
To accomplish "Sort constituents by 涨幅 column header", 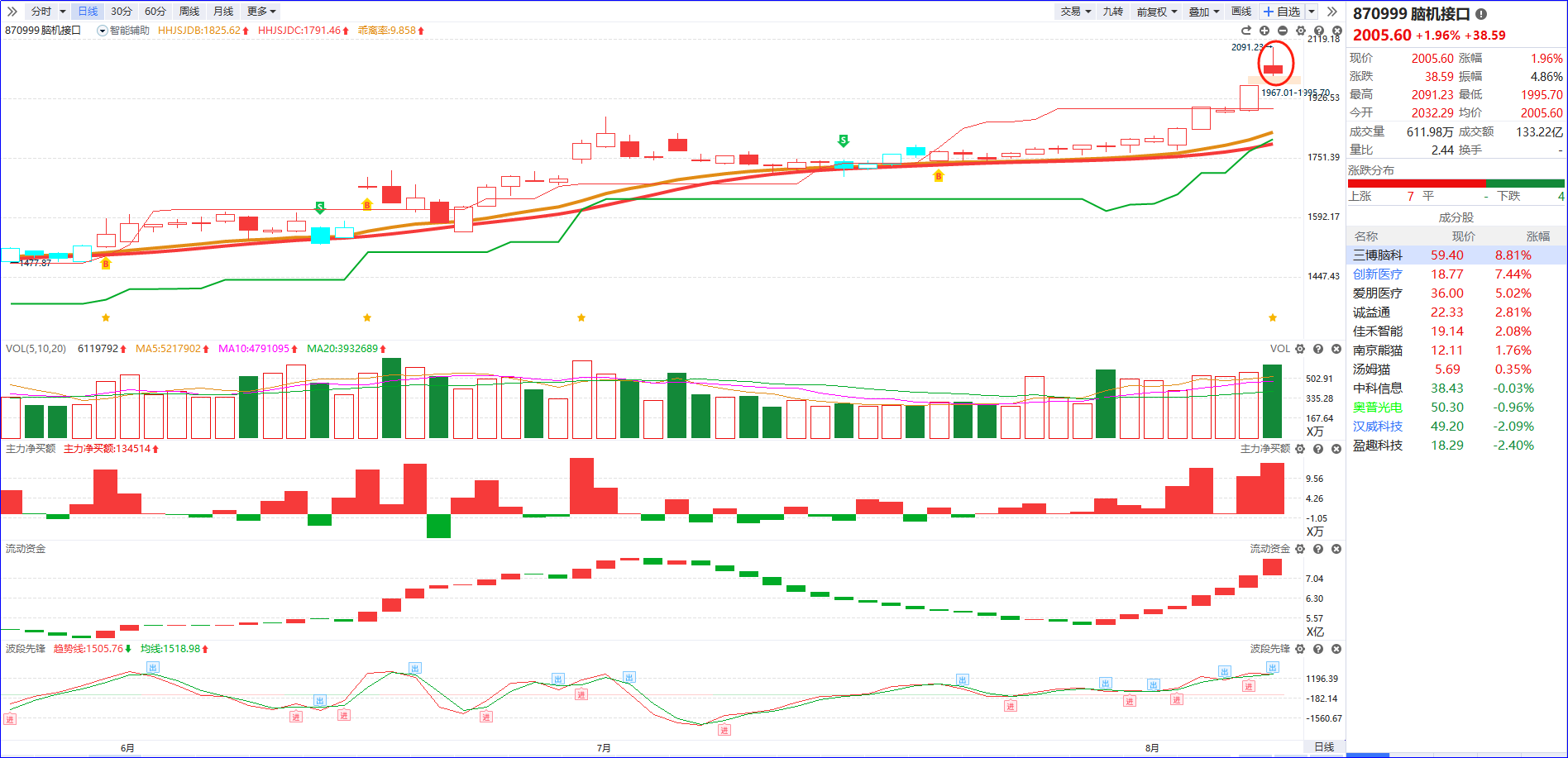I will [x=1538, y=236].
